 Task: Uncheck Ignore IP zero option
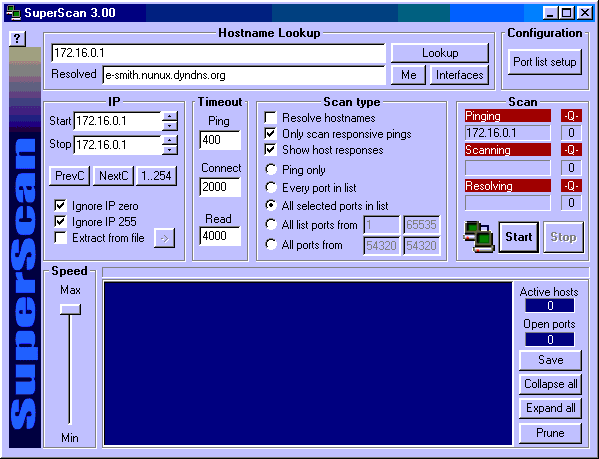[60, 206]
